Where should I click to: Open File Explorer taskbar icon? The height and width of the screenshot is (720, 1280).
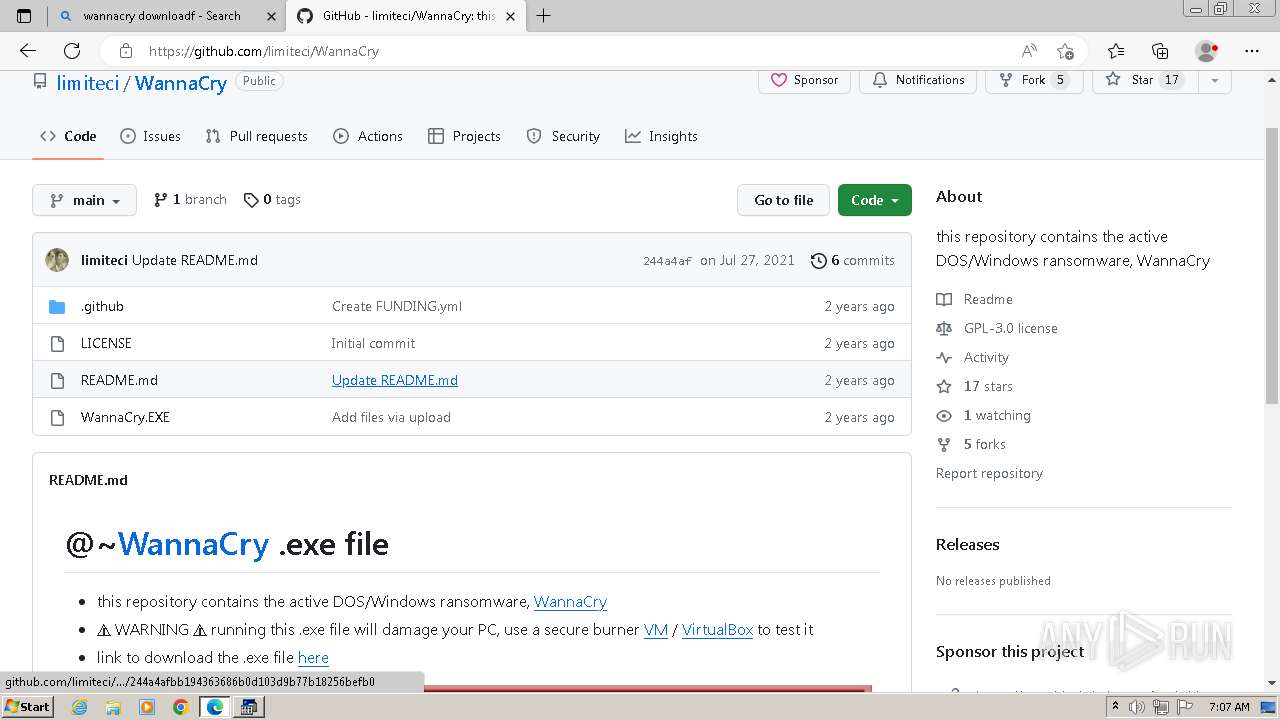[113, 707]
